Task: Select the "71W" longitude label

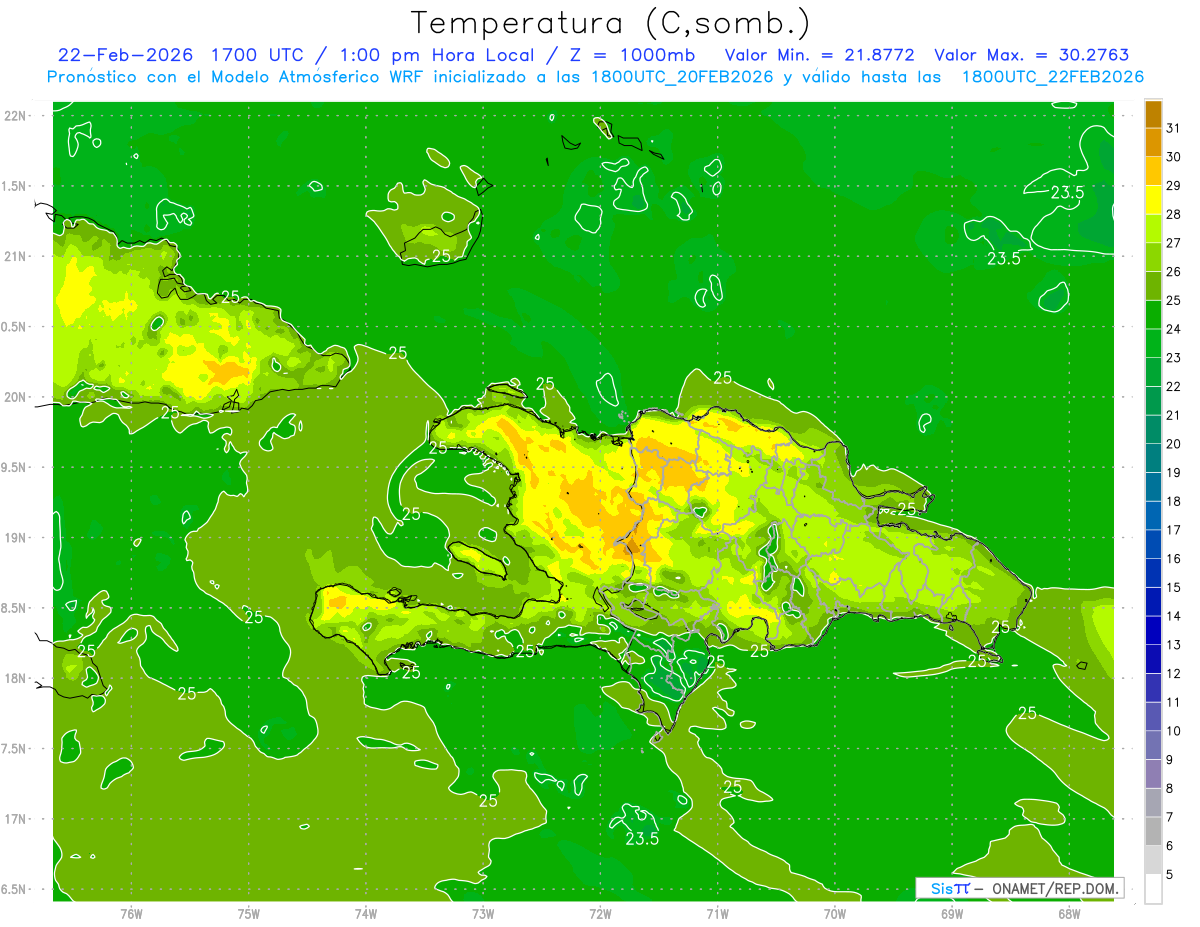Action: (717, 914)
